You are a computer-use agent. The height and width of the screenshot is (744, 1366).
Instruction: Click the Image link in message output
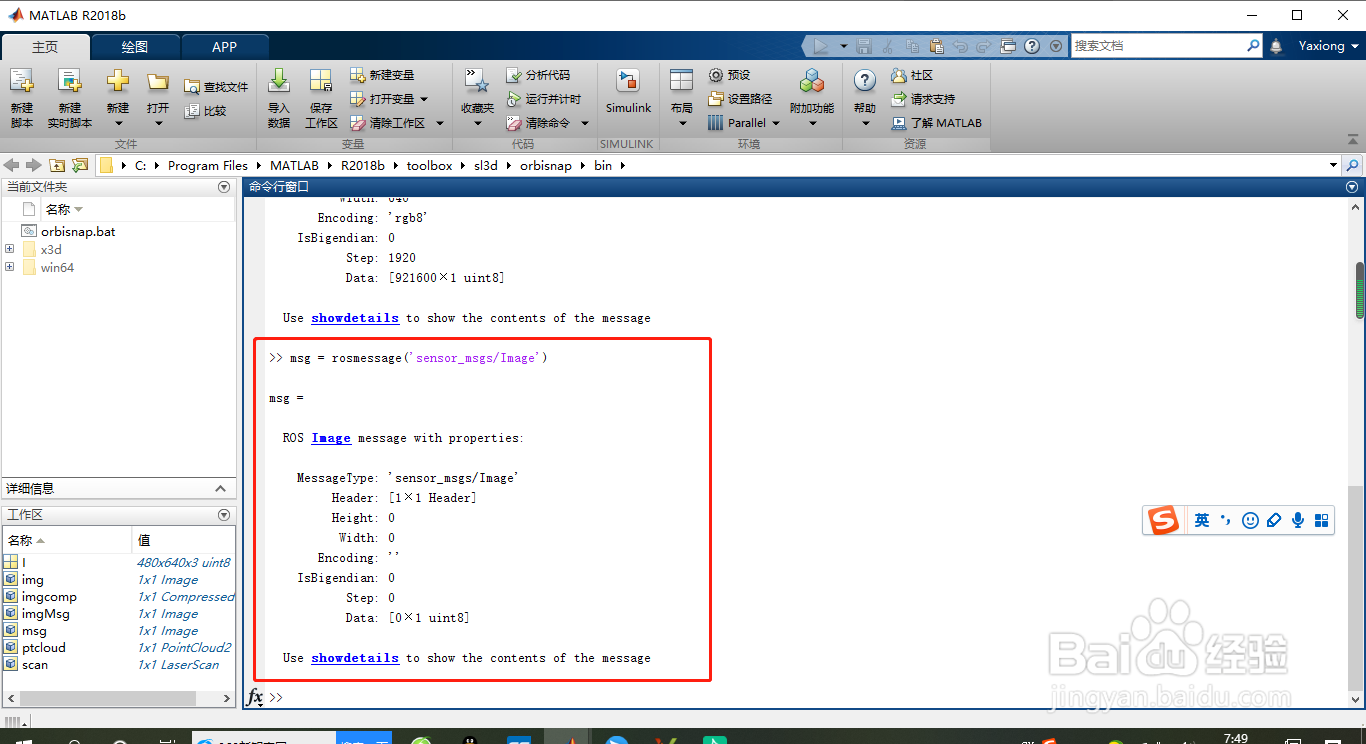[331, 438]
